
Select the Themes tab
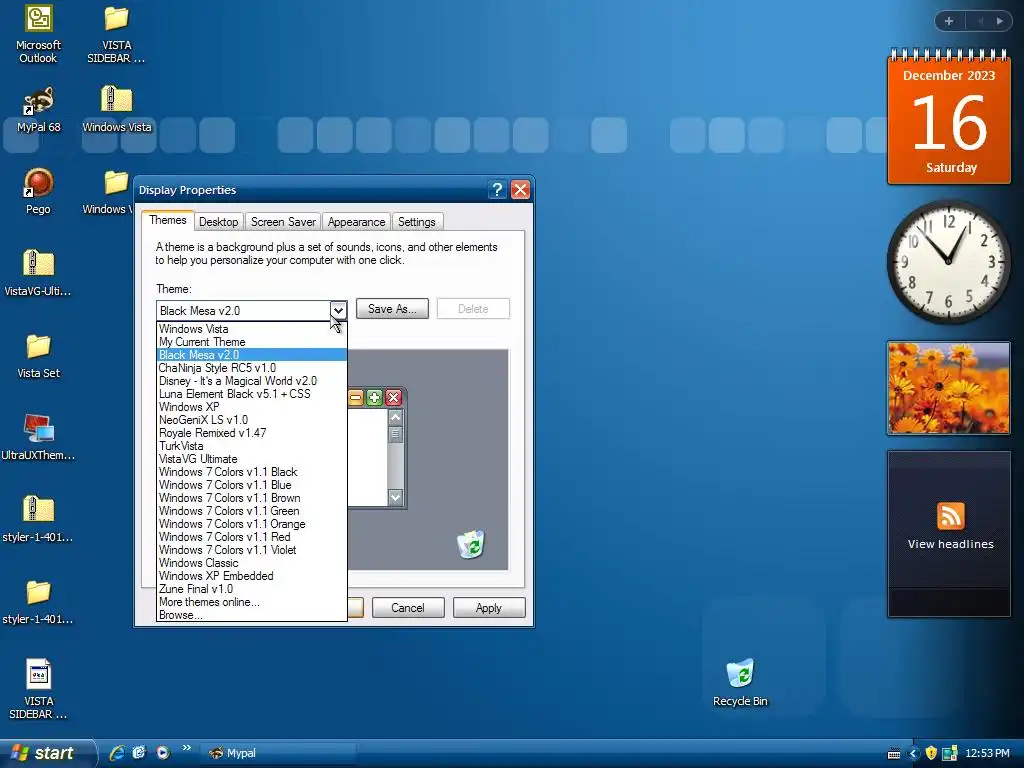point(168,220)
